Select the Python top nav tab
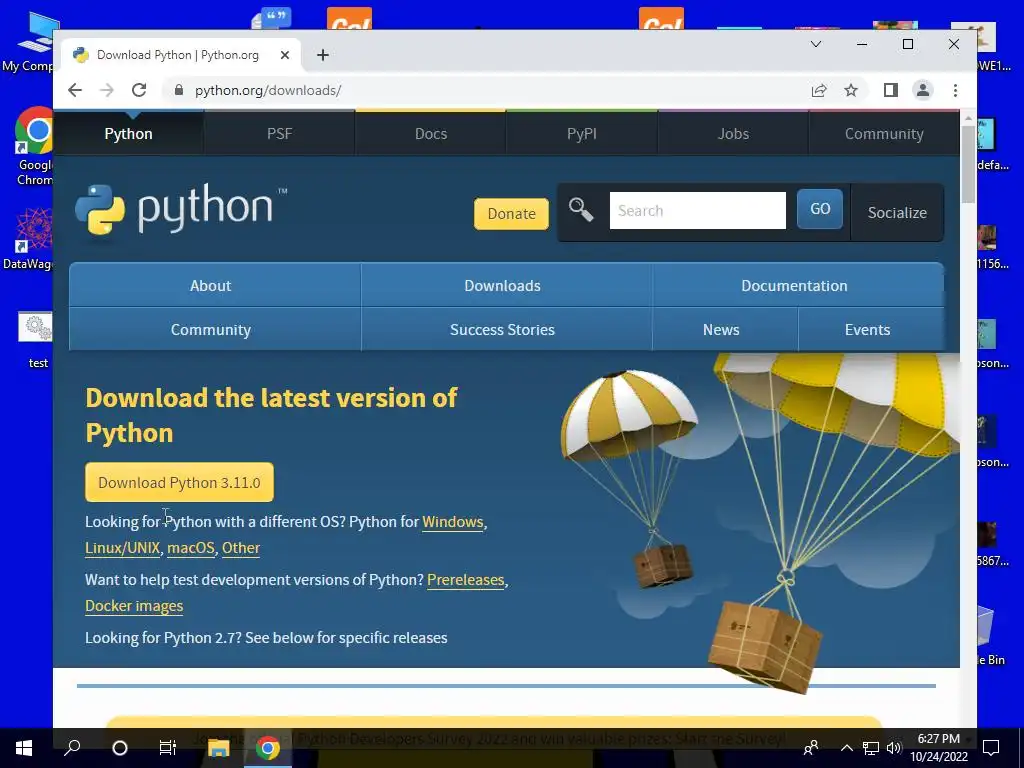The height and width of the screenshot is (768, 1024). point(129,134)
